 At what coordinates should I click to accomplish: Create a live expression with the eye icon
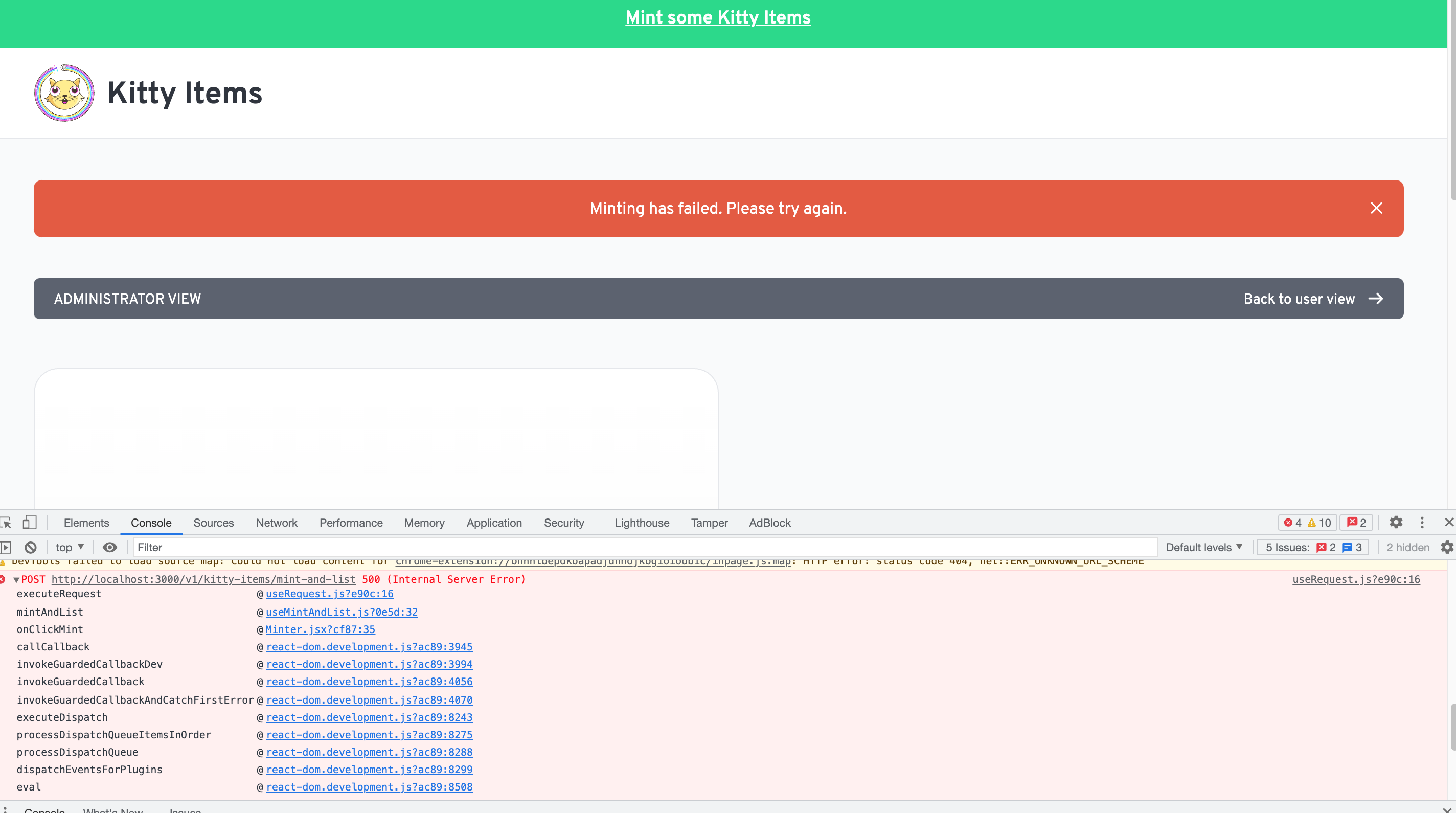point(109,547)
